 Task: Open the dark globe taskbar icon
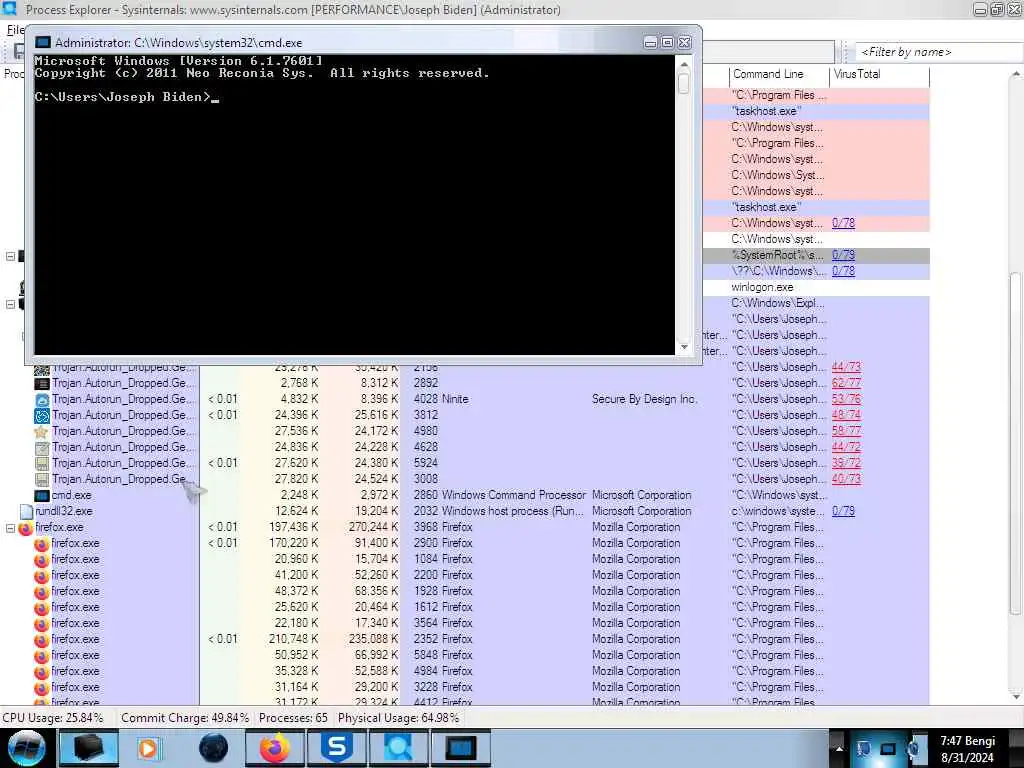click(214, 748)
